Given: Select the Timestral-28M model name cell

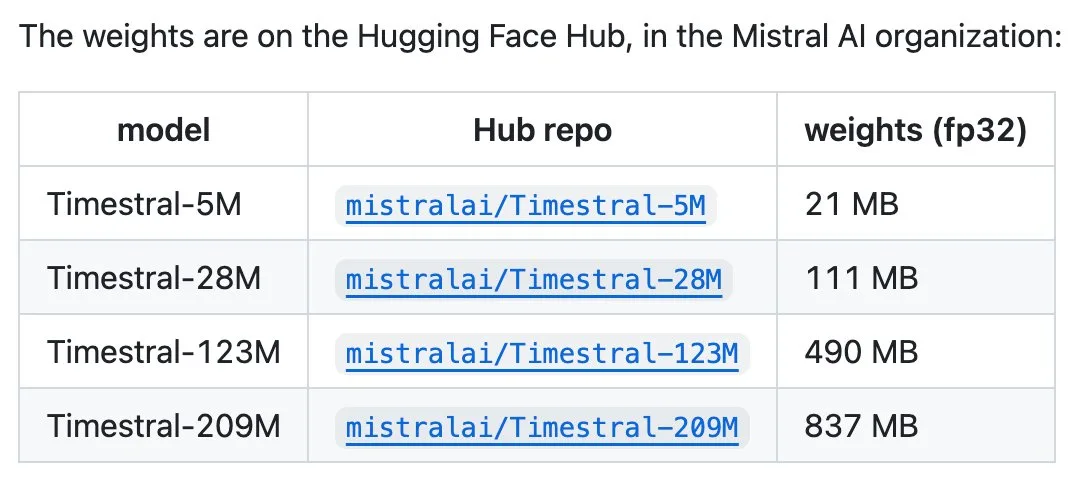Looking at the screenshot, I should click(154, 278).
